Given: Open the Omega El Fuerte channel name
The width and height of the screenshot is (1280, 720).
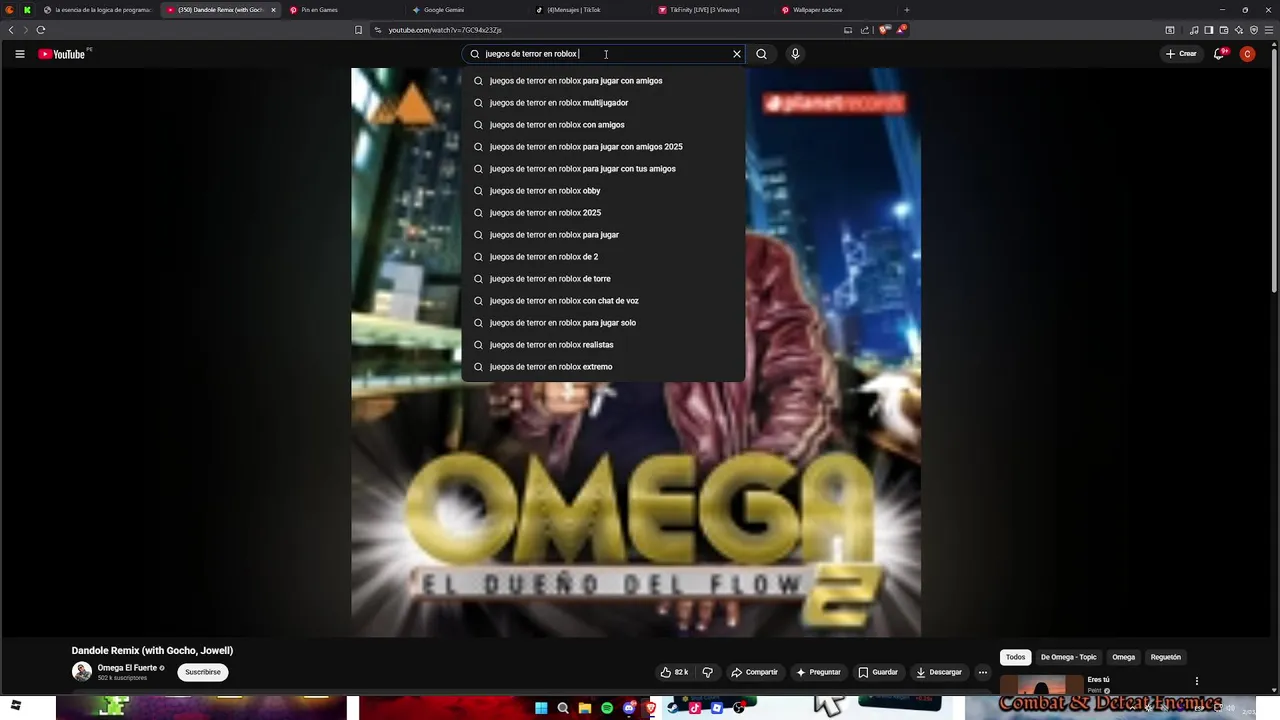Looking at the screenshot, I should coord(127,668).
